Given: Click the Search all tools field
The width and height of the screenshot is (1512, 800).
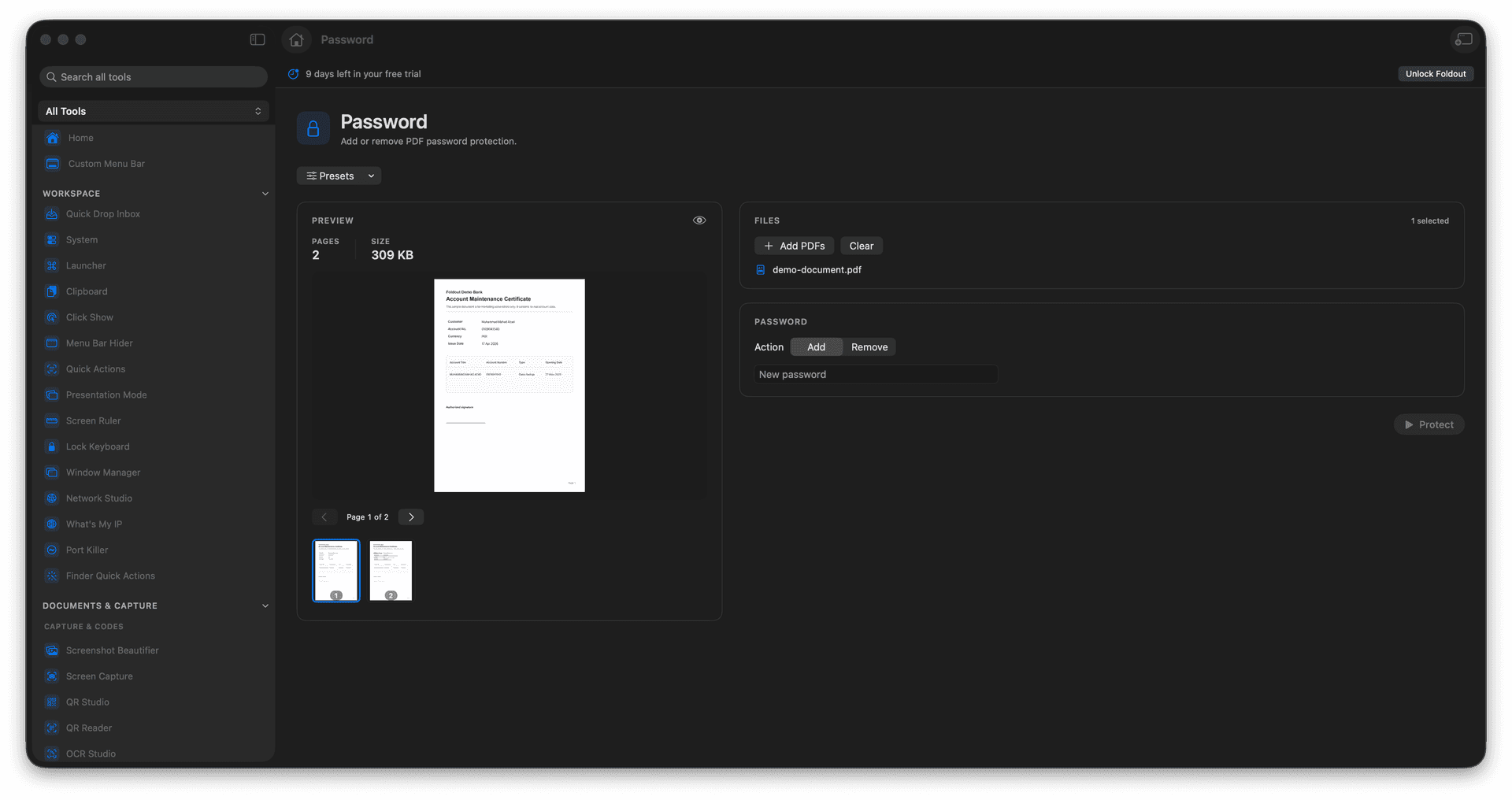Looking at the screenshot, I should pyautogui.click(x=154, y=77).
